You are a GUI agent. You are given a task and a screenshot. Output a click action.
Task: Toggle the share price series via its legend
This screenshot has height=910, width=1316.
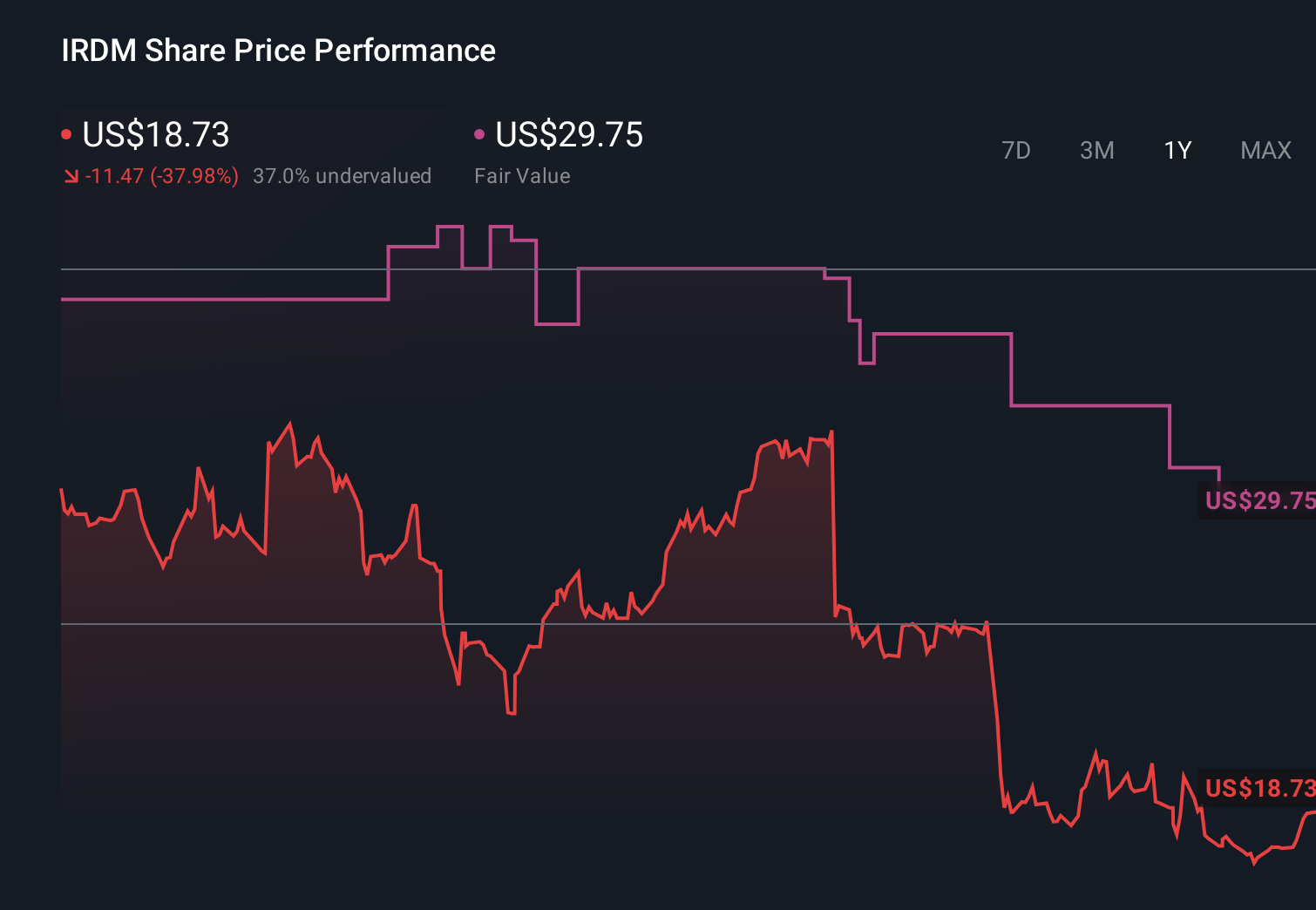pyautogui.click(x=155, y=135)
